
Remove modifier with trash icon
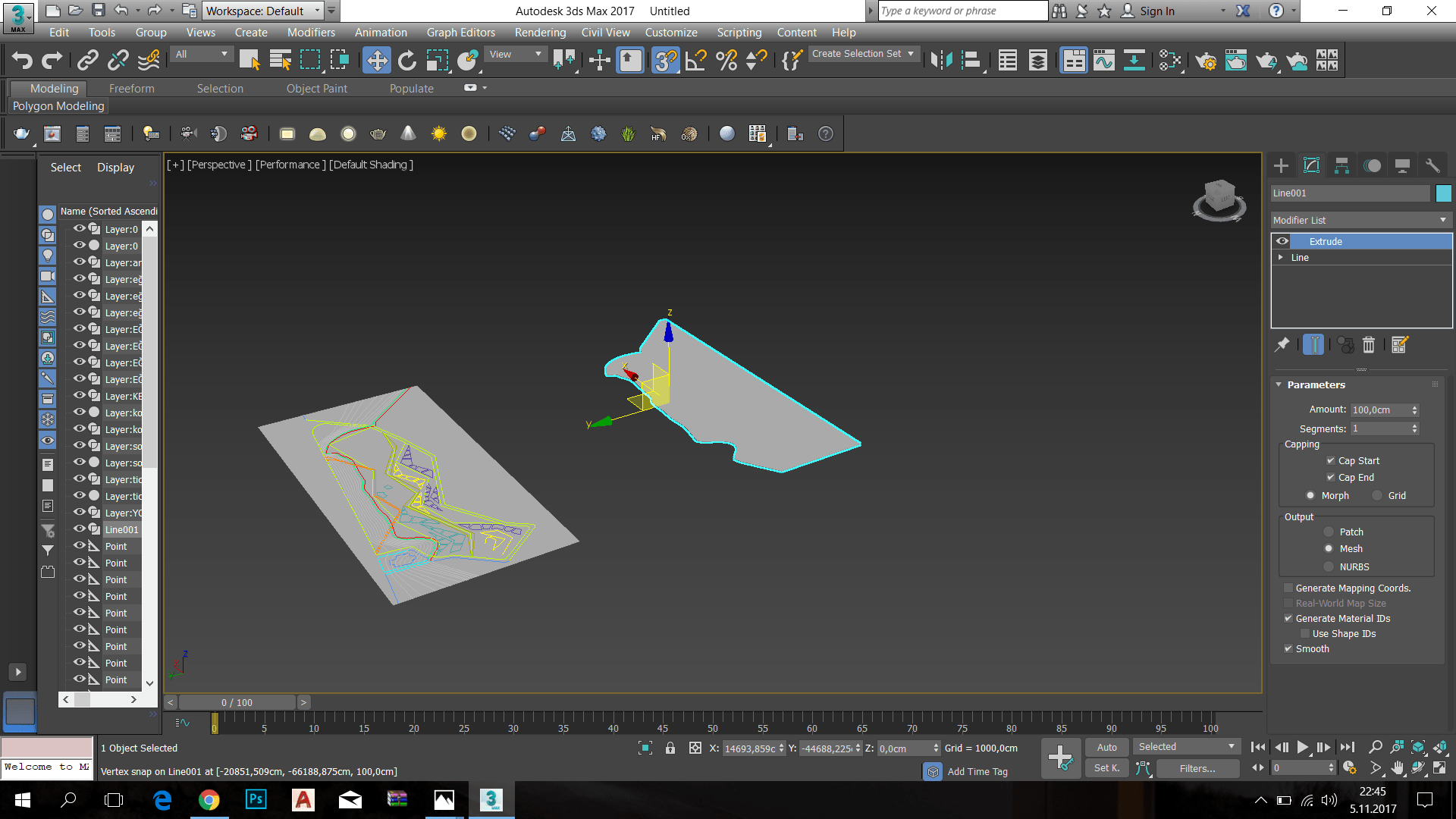click(x=1369, y=345)
